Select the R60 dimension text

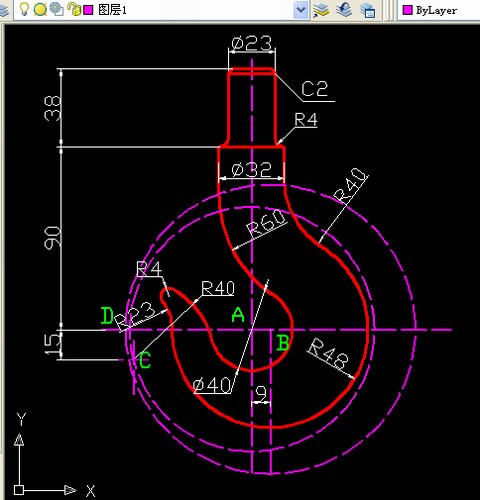click(266, 223)
